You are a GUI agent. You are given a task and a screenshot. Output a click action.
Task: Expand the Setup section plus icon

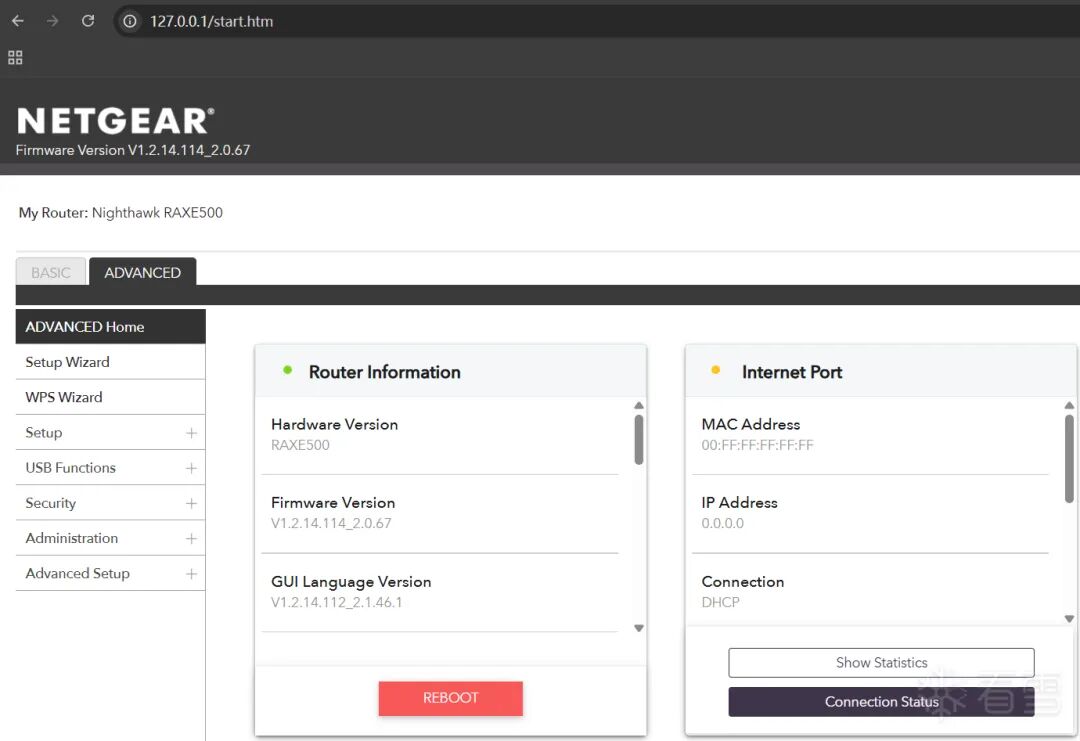[x=191, y=432]
